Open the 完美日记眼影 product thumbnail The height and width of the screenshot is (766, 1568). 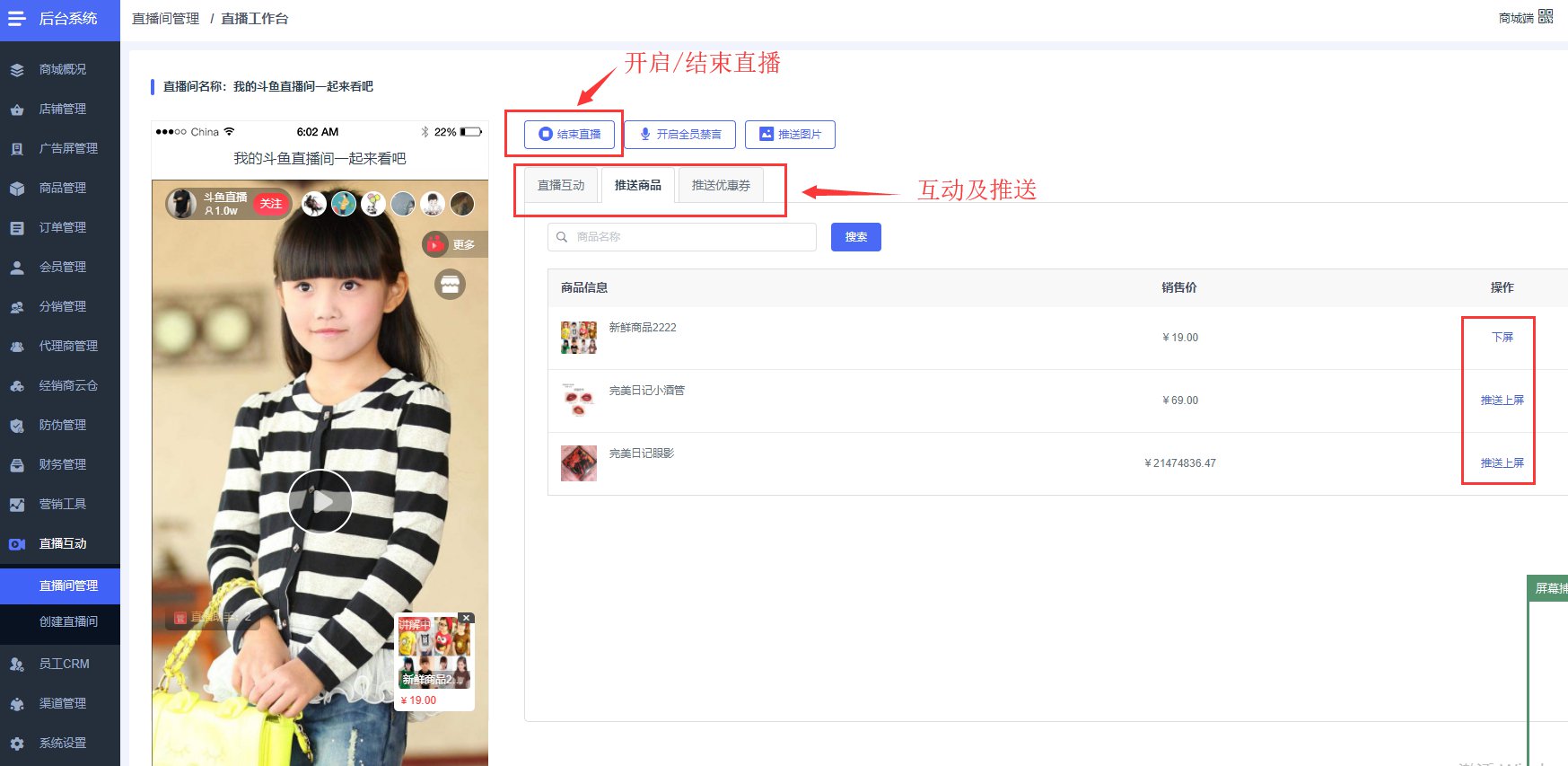click(x=579, y=463)
